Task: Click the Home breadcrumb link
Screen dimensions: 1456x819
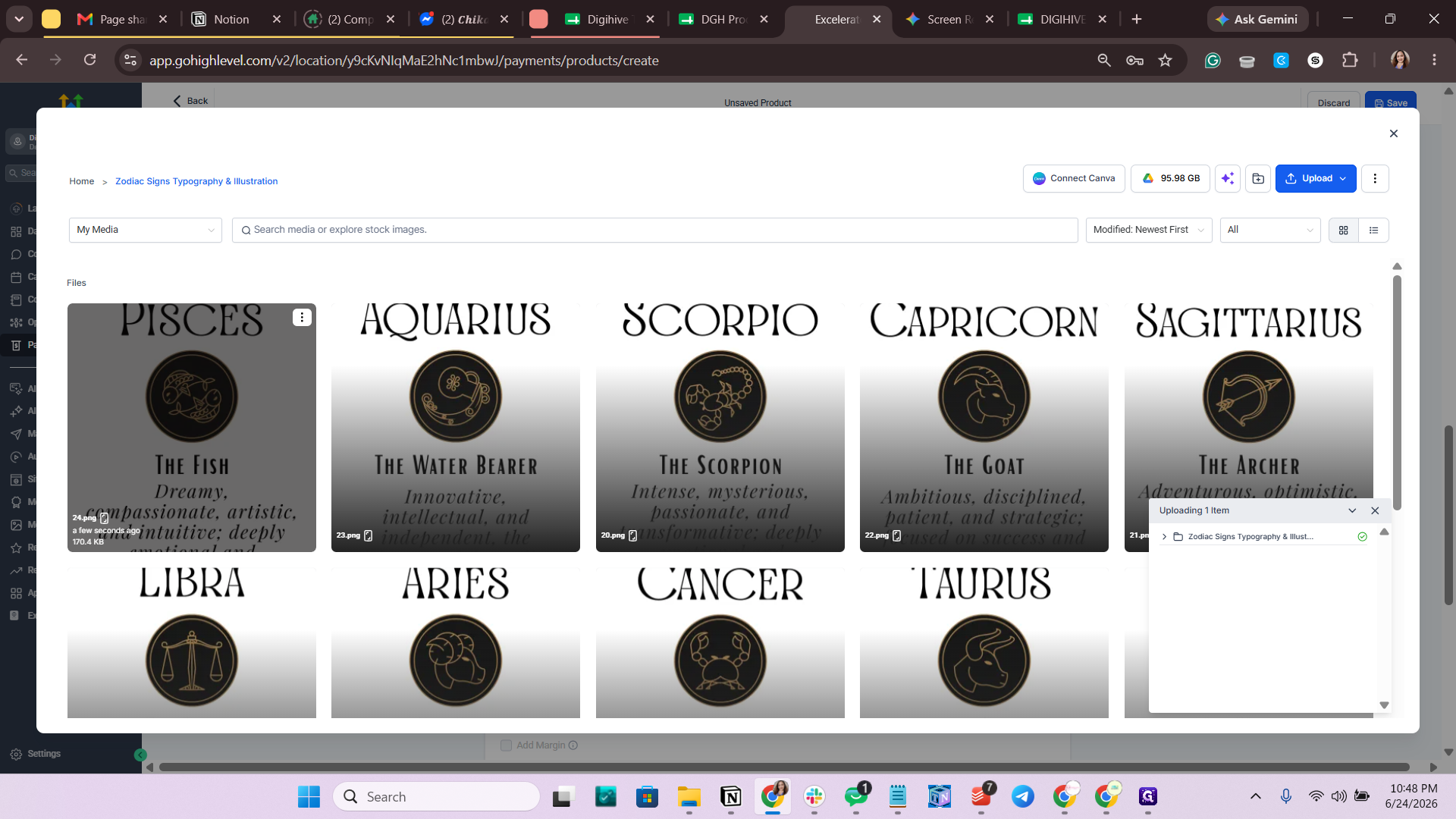Action: 82,181
